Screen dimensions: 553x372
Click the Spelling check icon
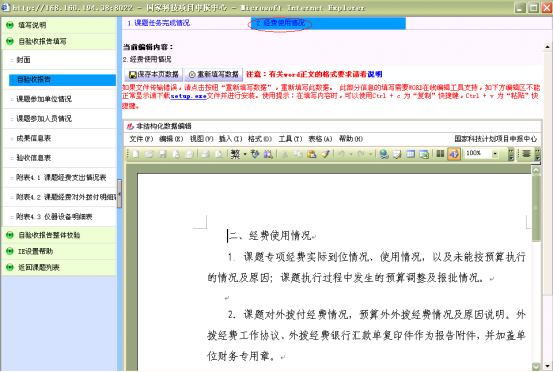pyautogui.click(x=255, y=154)
